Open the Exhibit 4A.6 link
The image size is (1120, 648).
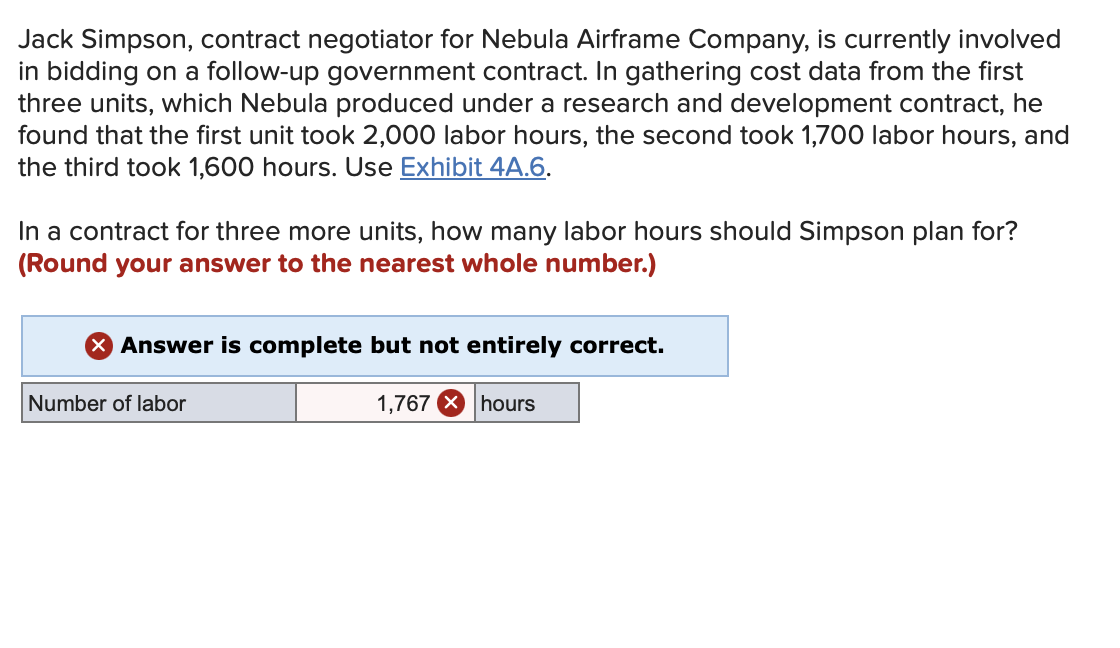point(472,167)
